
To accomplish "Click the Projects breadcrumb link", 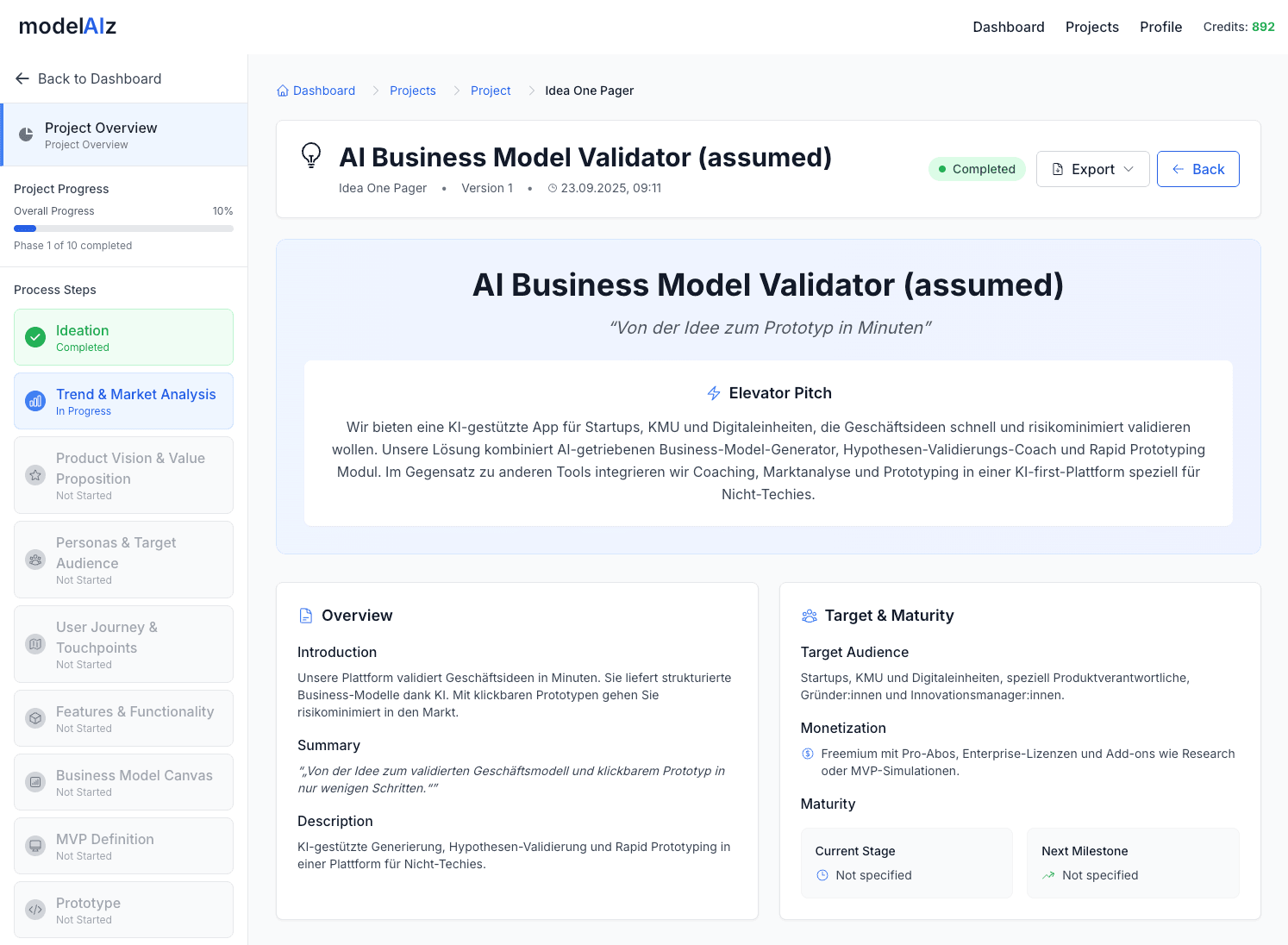I will pos(412,91).
